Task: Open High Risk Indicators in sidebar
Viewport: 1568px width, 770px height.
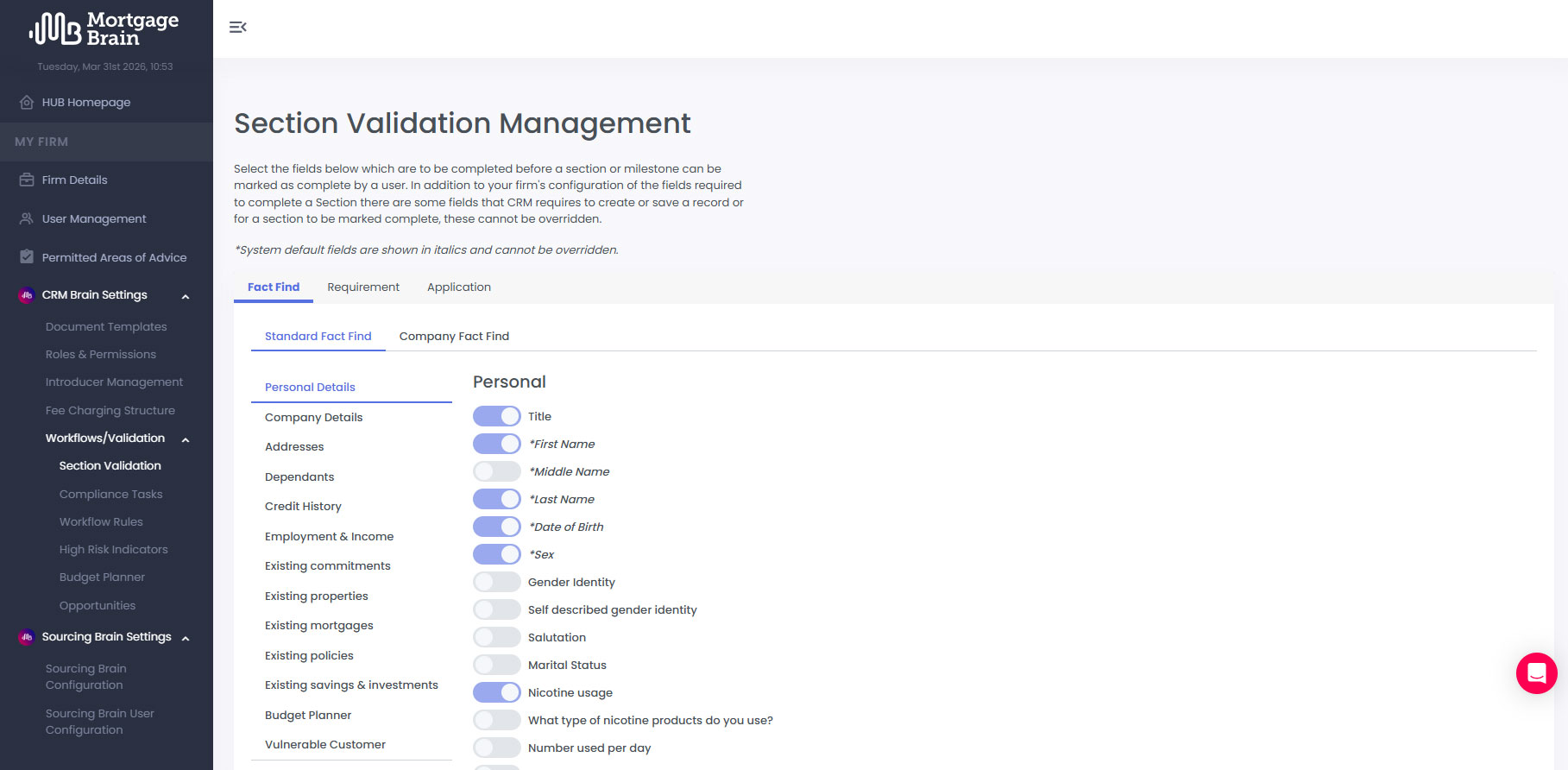Action: tap(114, 550)
